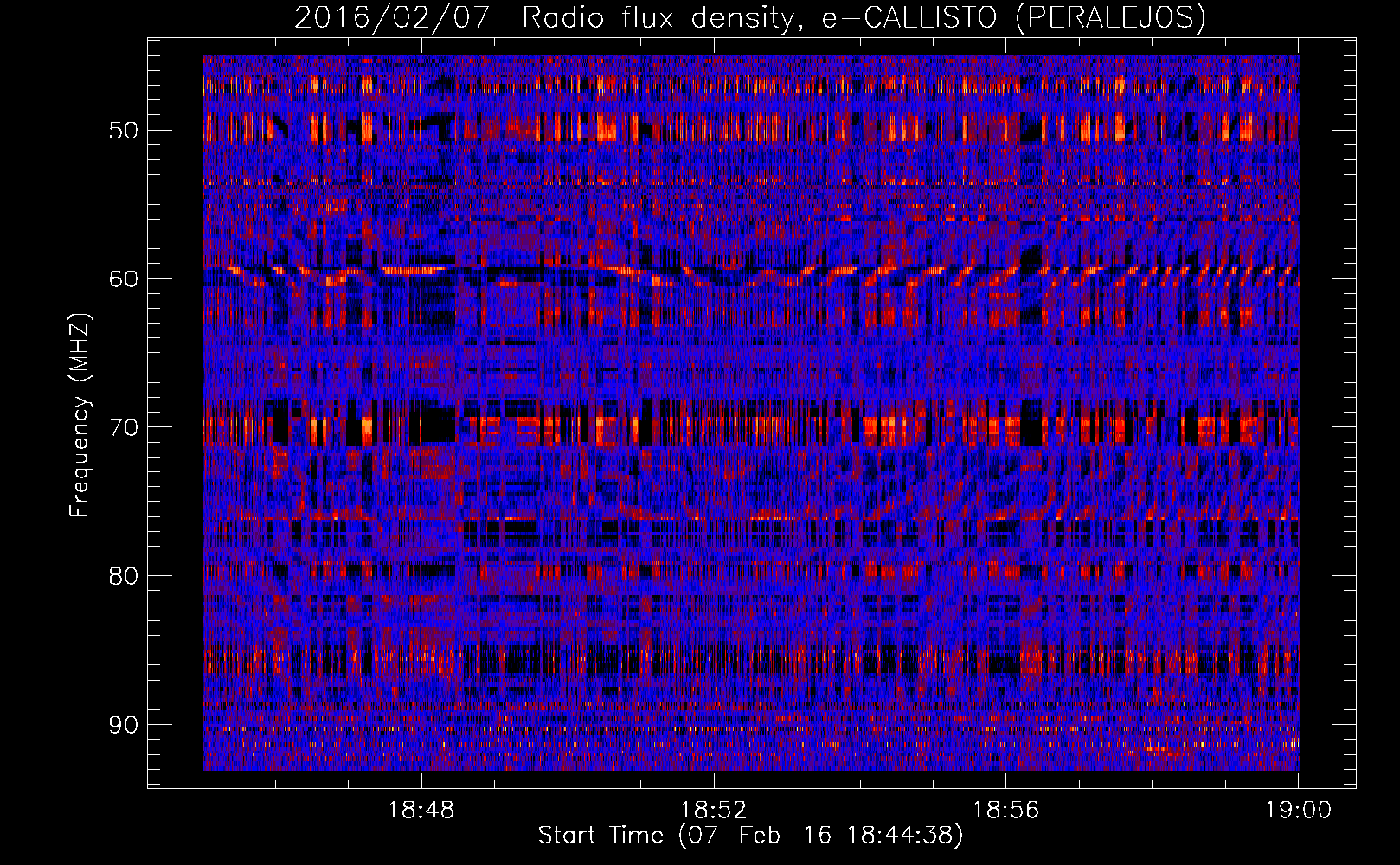Click the 50 frequency tick label

[x=123, y=131]
